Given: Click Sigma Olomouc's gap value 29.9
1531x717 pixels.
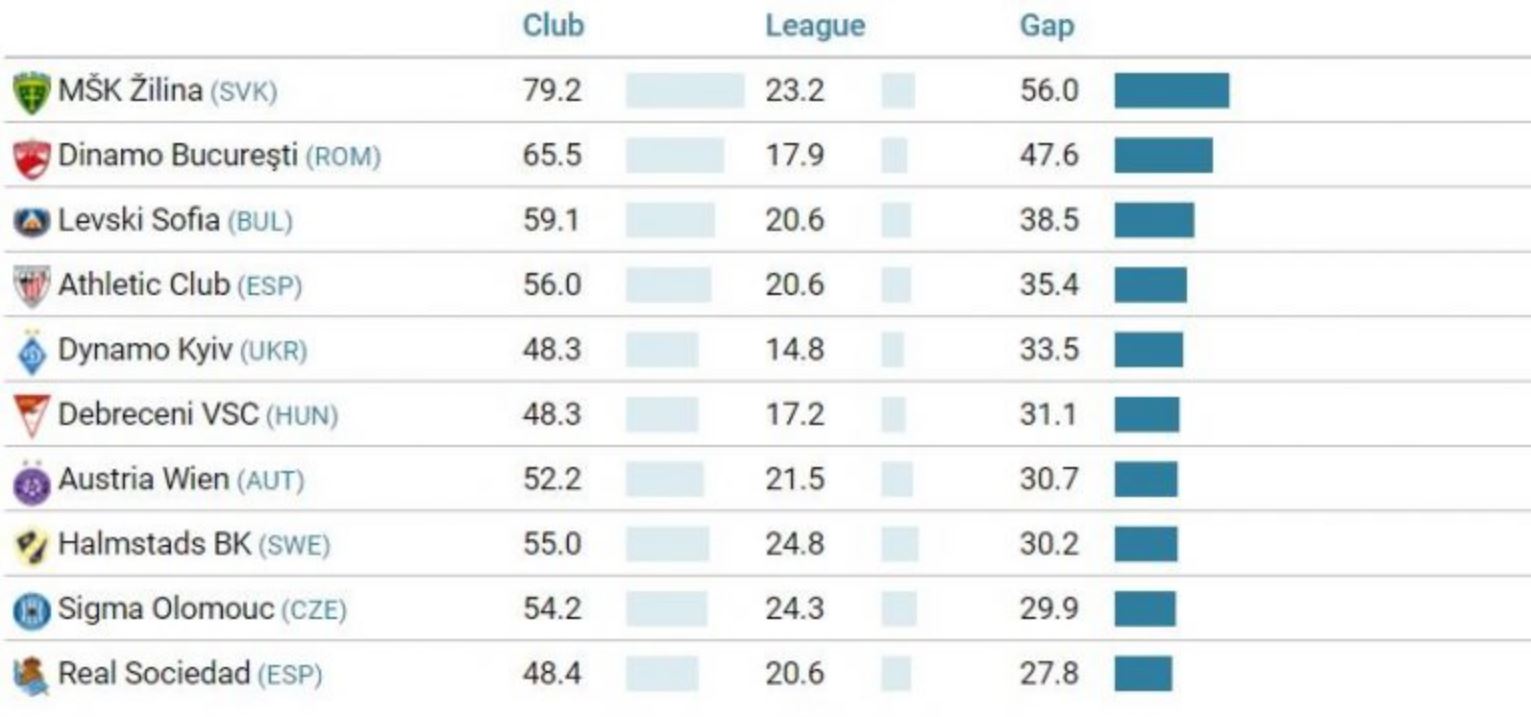Looking at the screenshot, I should (1049, 609).
